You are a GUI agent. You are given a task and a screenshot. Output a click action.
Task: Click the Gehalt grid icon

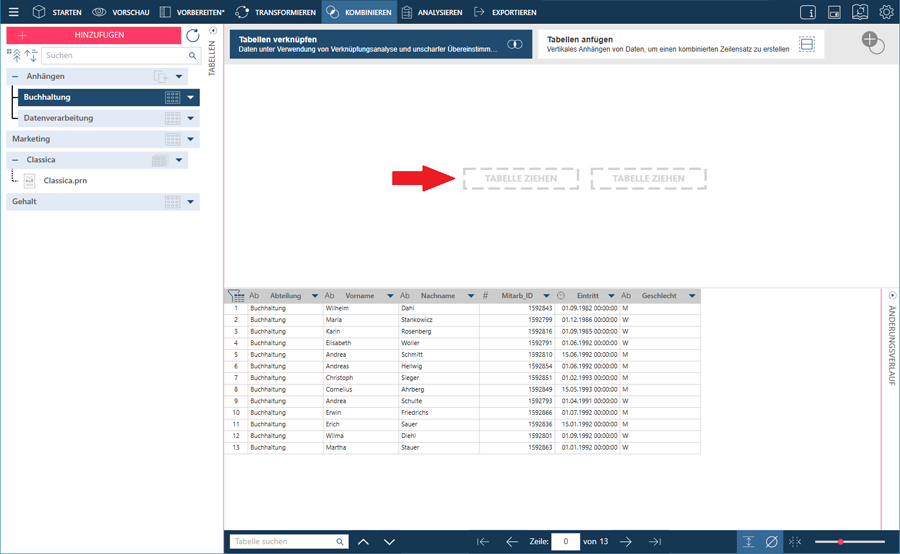172,202
